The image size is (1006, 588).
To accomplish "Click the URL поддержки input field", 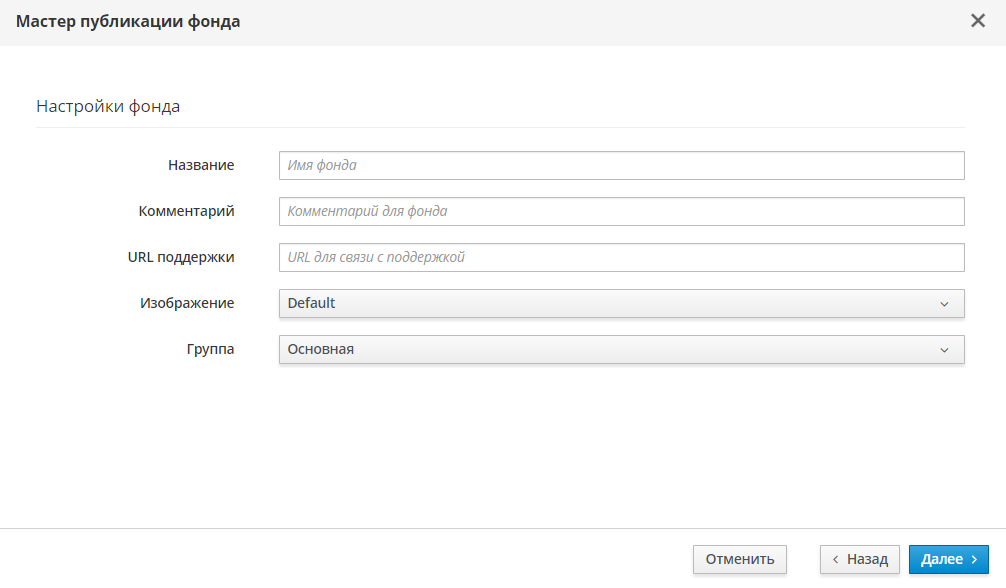I will (x=621, y=257).
